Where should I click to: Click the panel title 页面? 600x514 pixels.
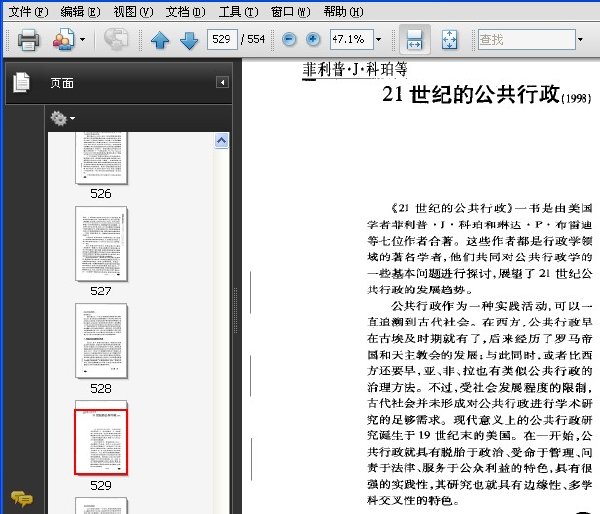(62, 83)
